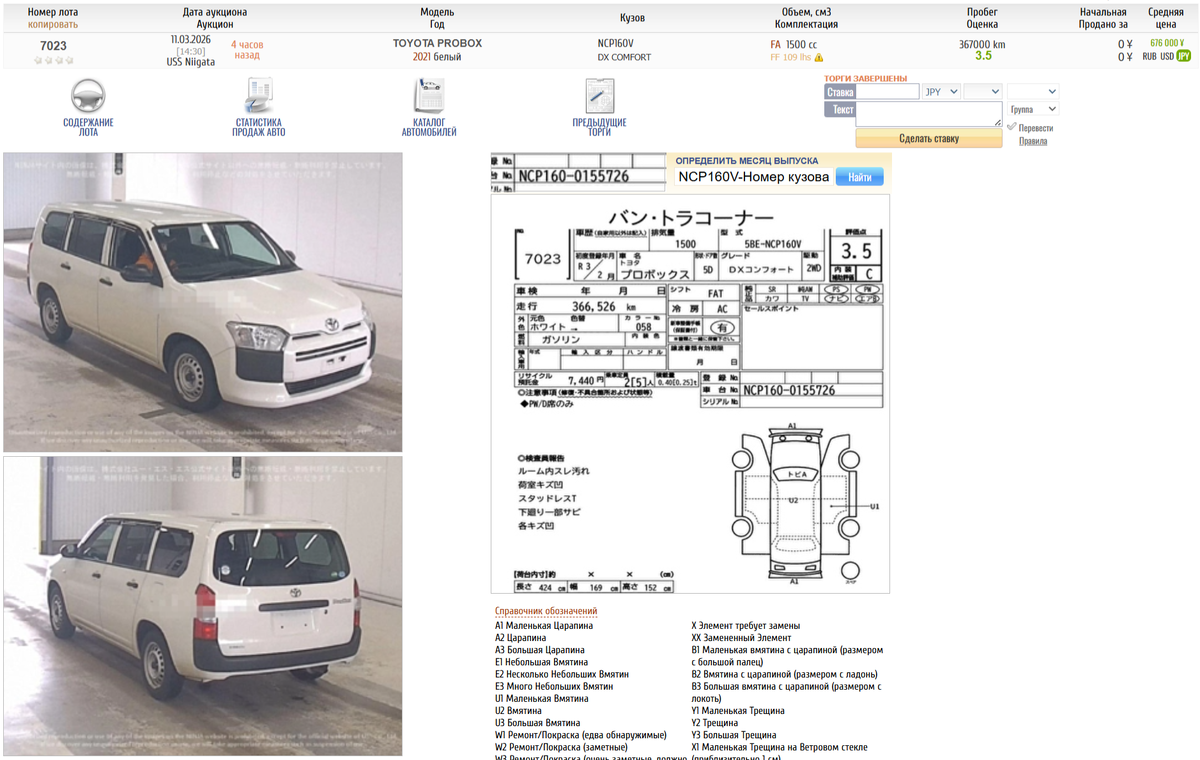Click the lot number 7023 in the header

coord(53,46)
